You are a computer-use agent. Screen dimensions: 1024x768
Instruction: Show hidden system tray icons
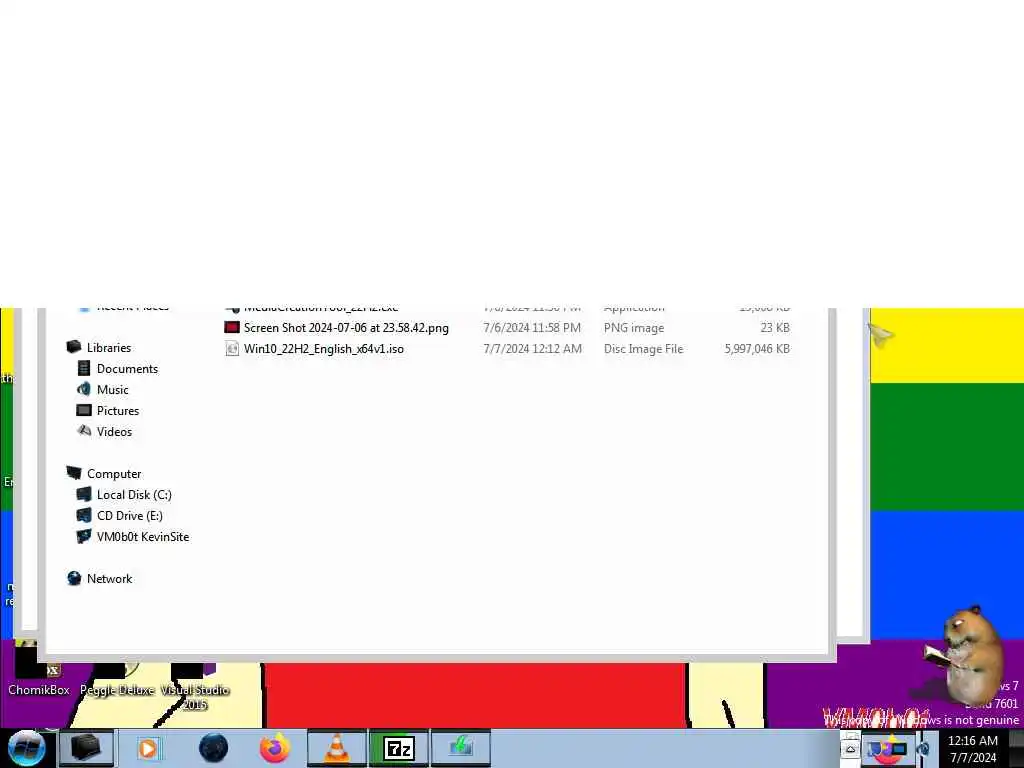click(x=850, y=748)
